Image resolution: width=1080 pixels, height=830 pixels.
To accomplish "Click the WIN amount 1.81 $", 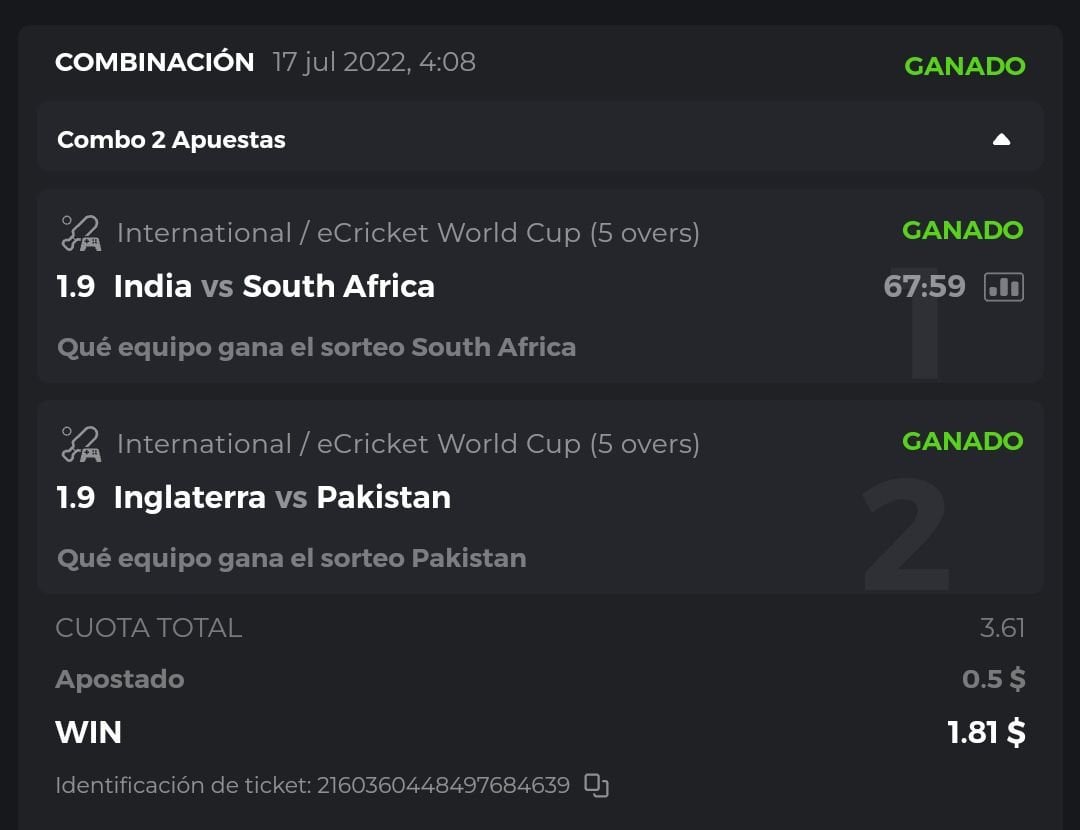I will pyautogui.click(x=986, y=732).
